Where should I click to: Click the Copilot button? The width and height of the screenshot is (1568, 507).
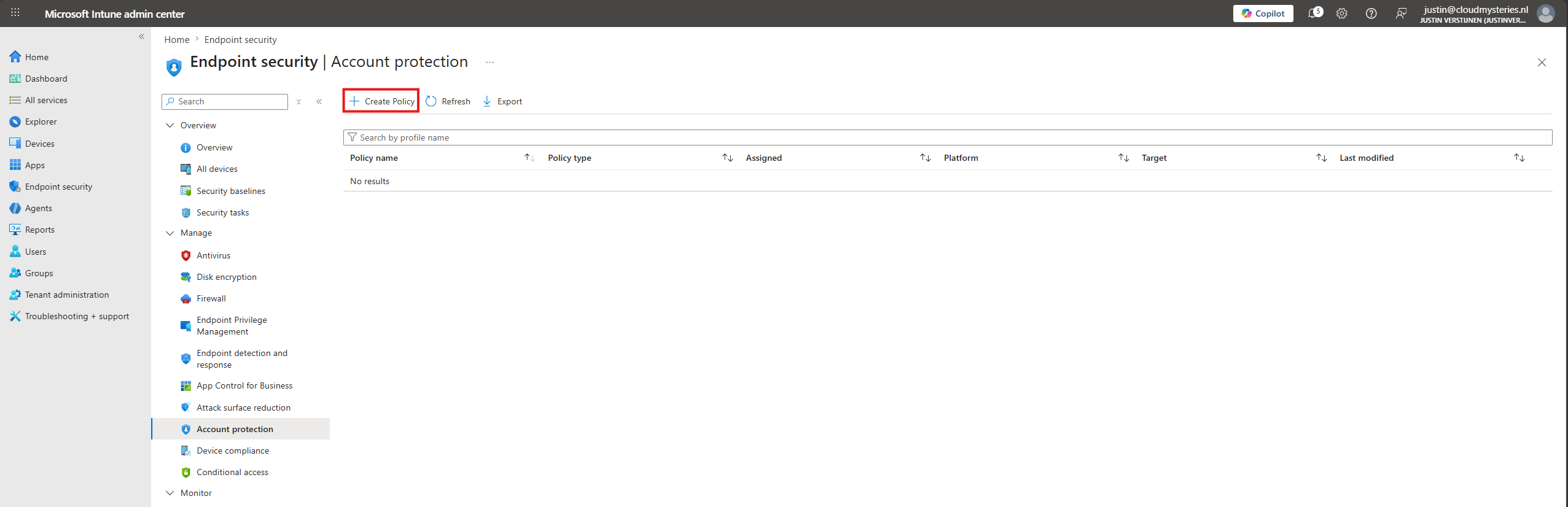[x=1263, y=14]
